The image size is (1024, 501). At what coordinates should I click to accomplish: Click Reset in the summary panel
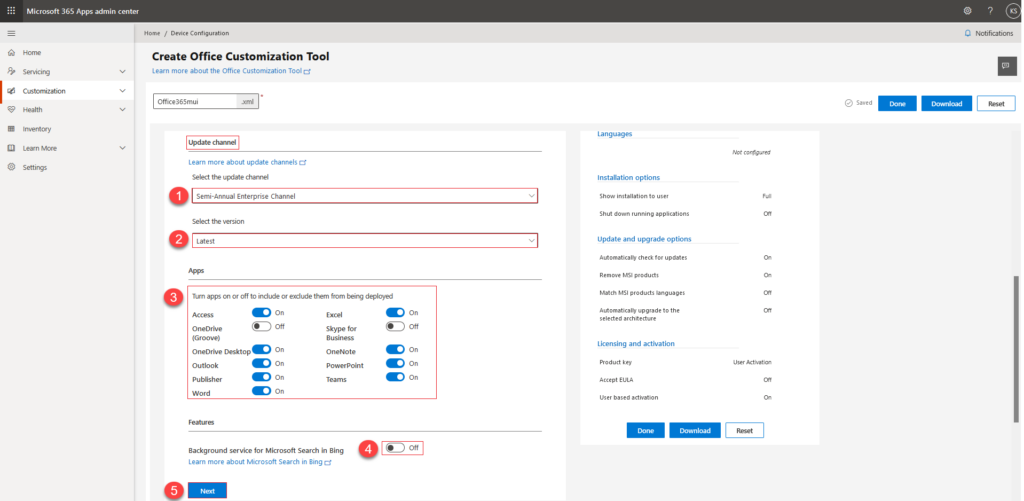click(744, 430)
